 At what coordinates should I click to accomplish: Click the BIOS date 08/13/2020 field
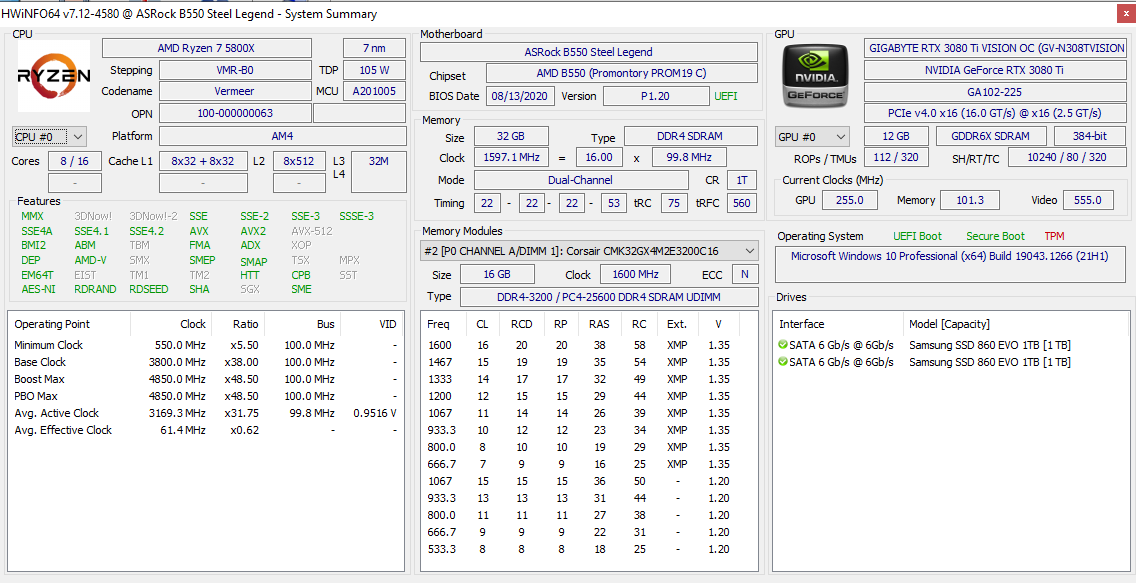[x=520, y=96]
